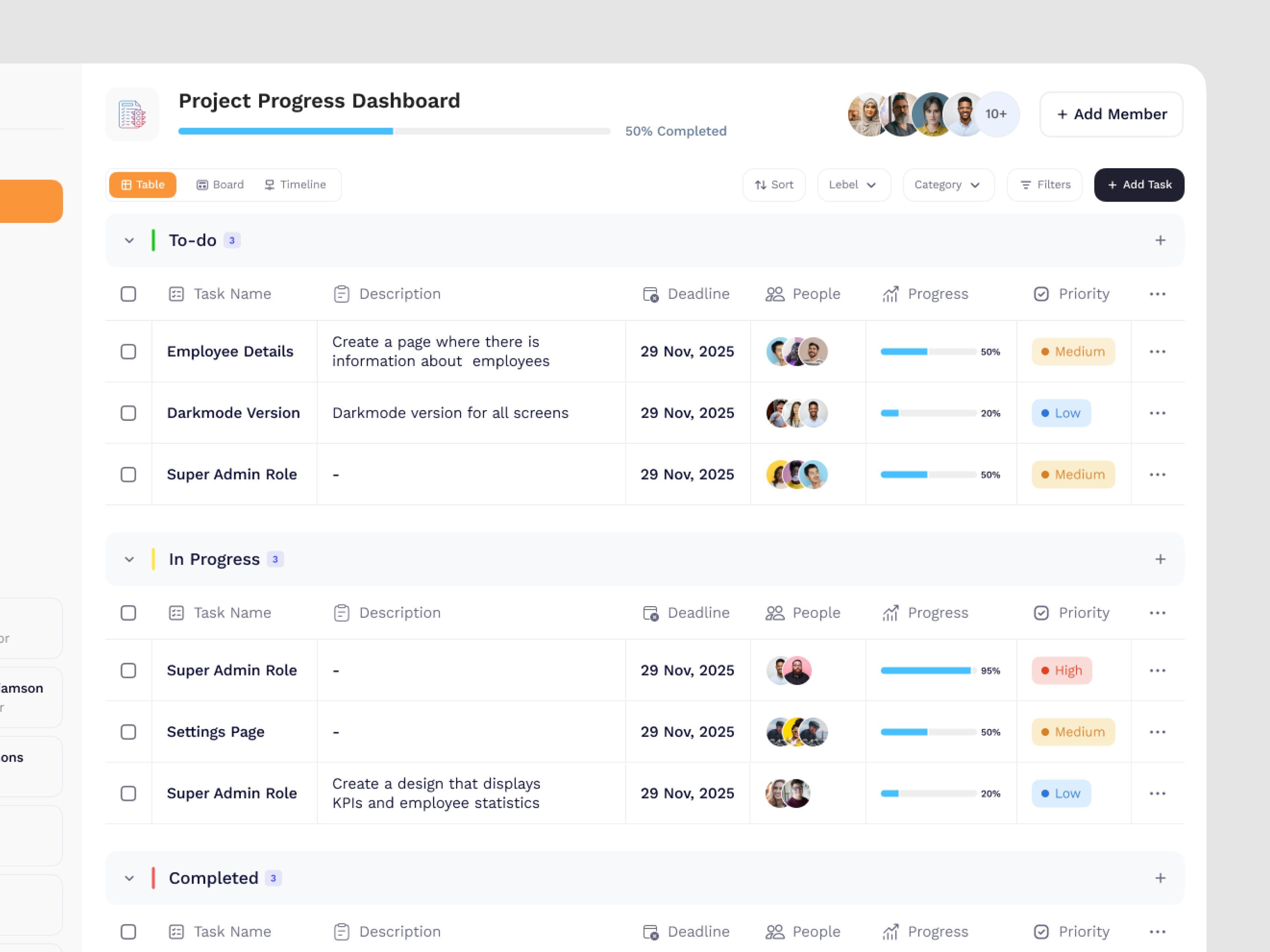
Task: Open column options dots in Completed header
Action: click(1157, 933)
